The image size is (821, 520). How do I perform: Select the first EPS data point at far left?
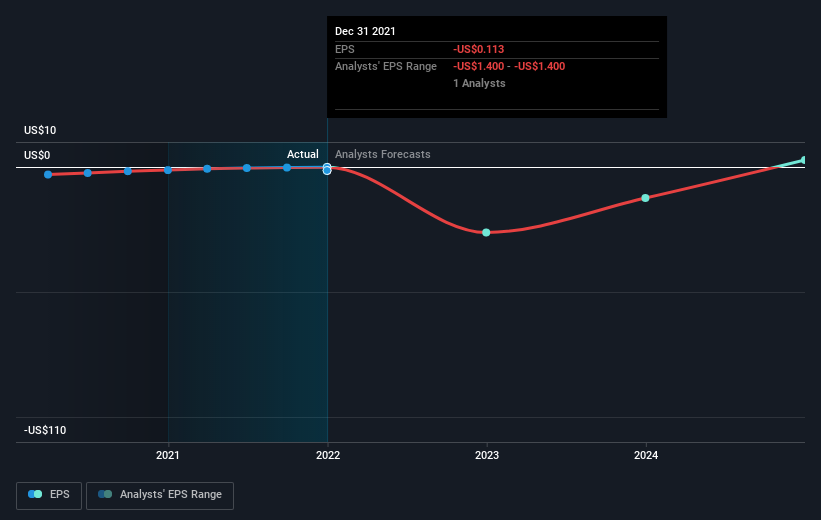click(x=48, y=174)
